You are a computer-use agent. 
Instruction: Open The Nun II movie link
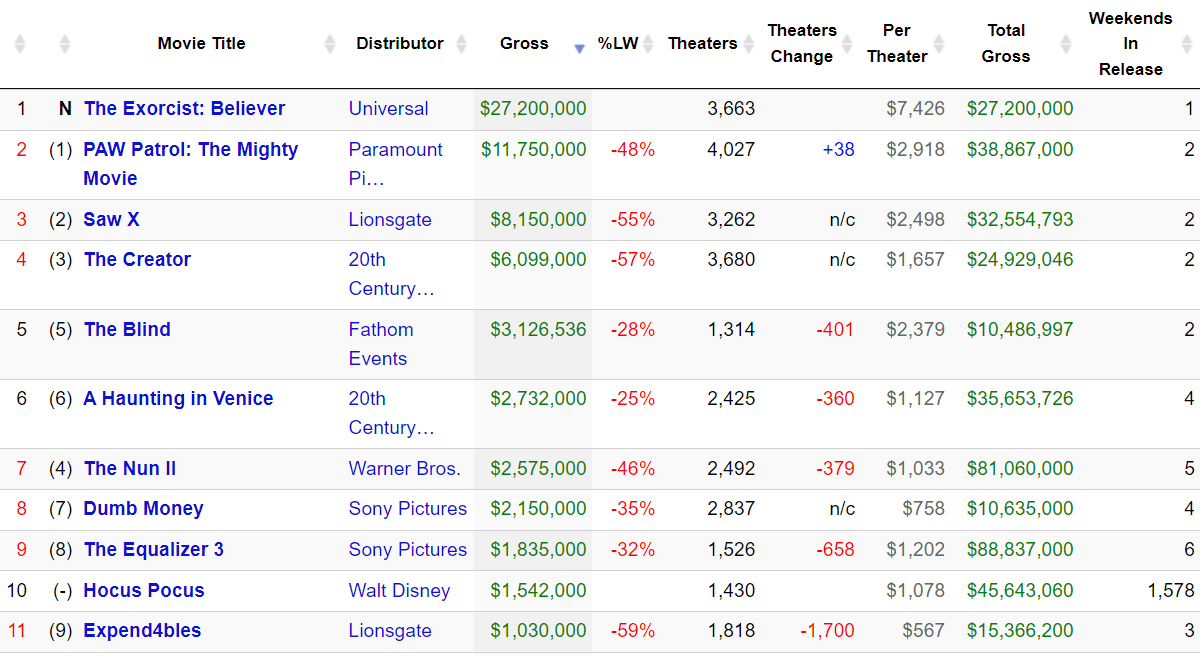130,469
